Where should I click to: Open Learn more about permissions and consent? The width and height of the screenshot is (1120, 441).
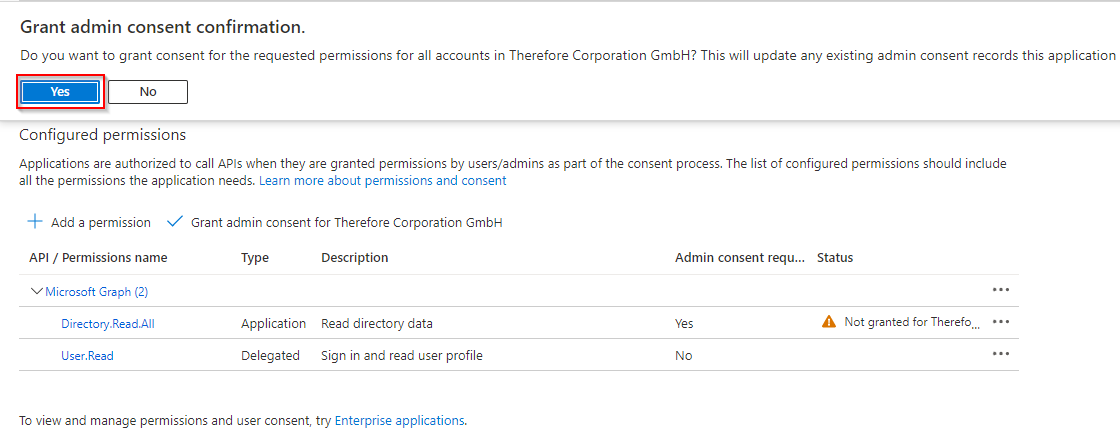(382, 181)
